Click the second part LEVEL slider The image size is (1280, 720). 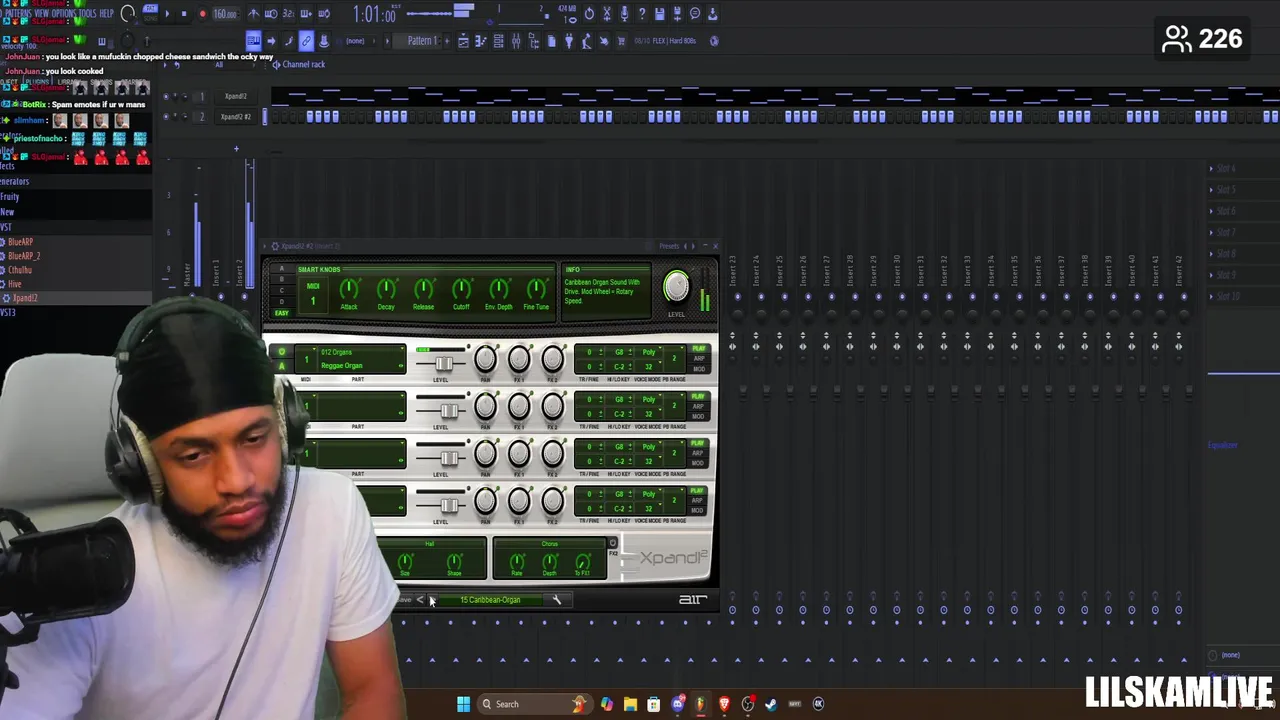[x=448, y=411]
